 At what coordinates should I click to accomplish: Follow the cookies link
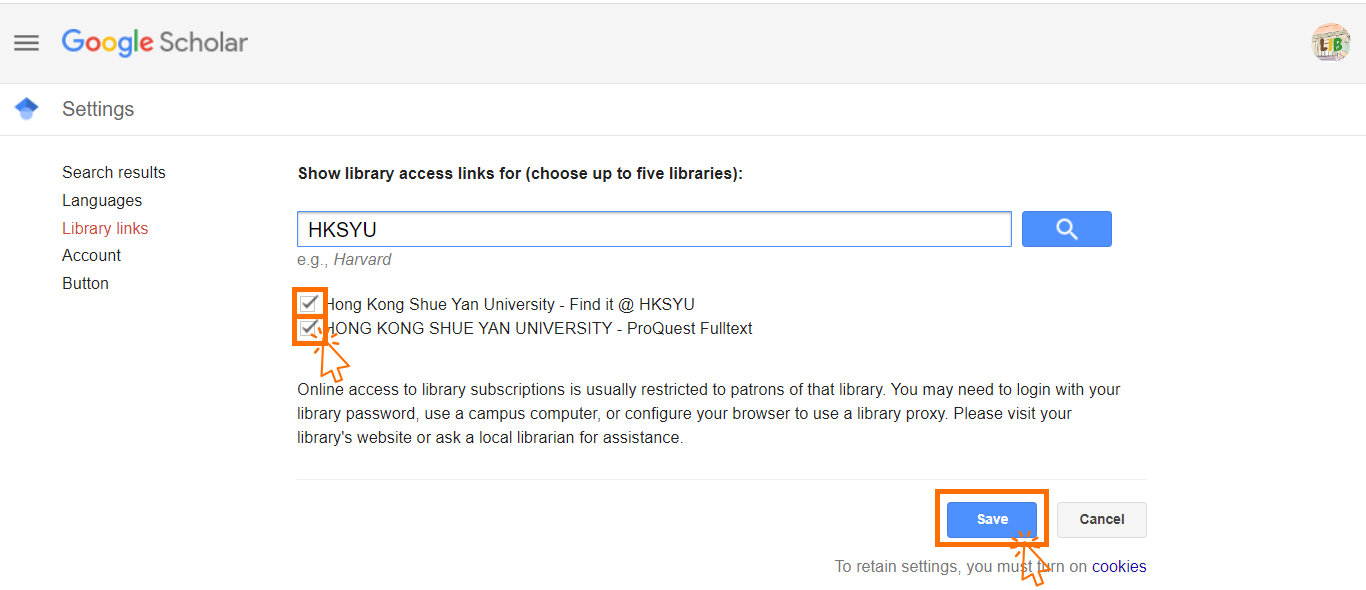1119,566
